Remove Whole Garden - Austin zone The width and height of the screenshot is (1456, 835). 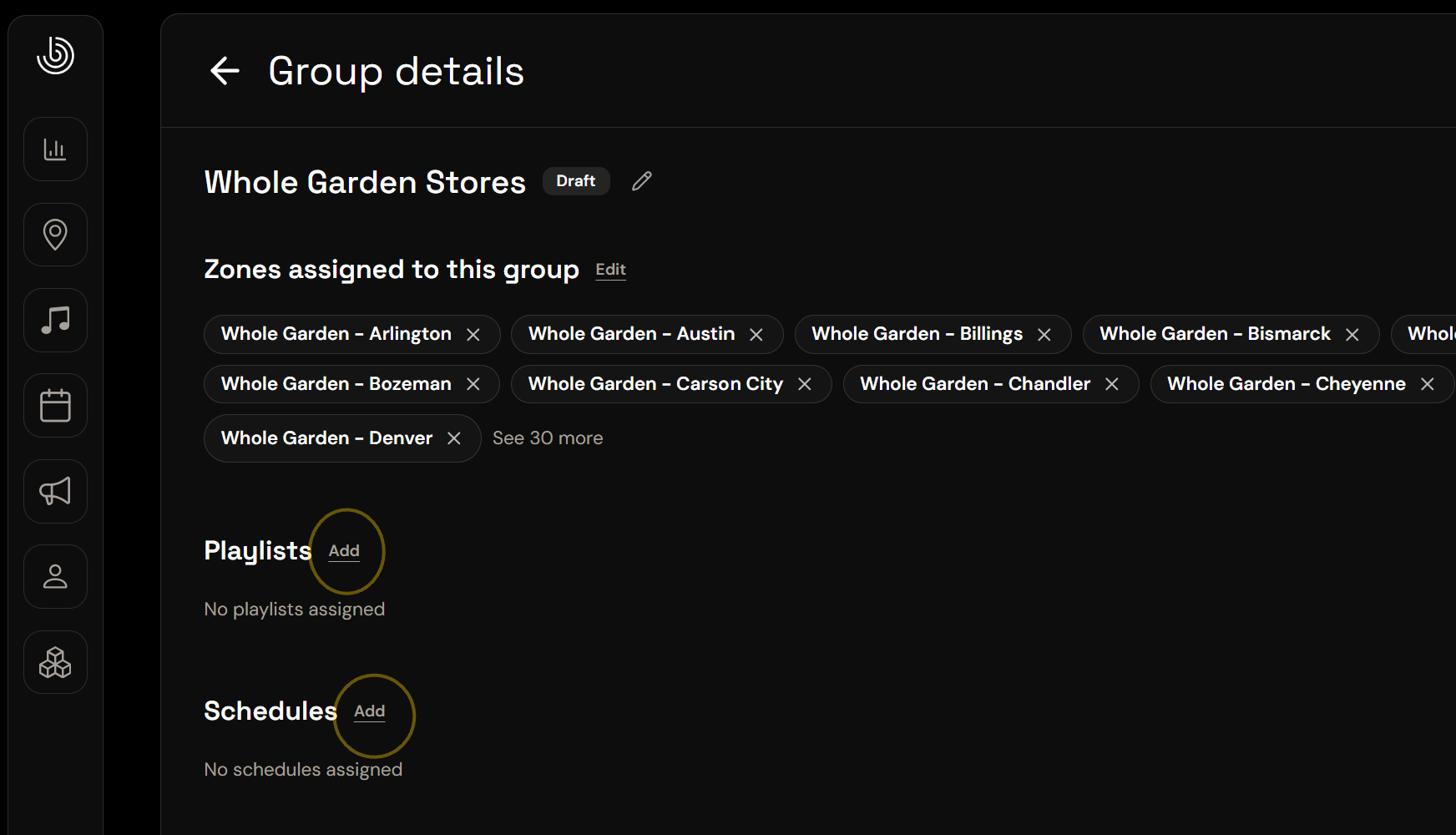(x=756, y=335)
